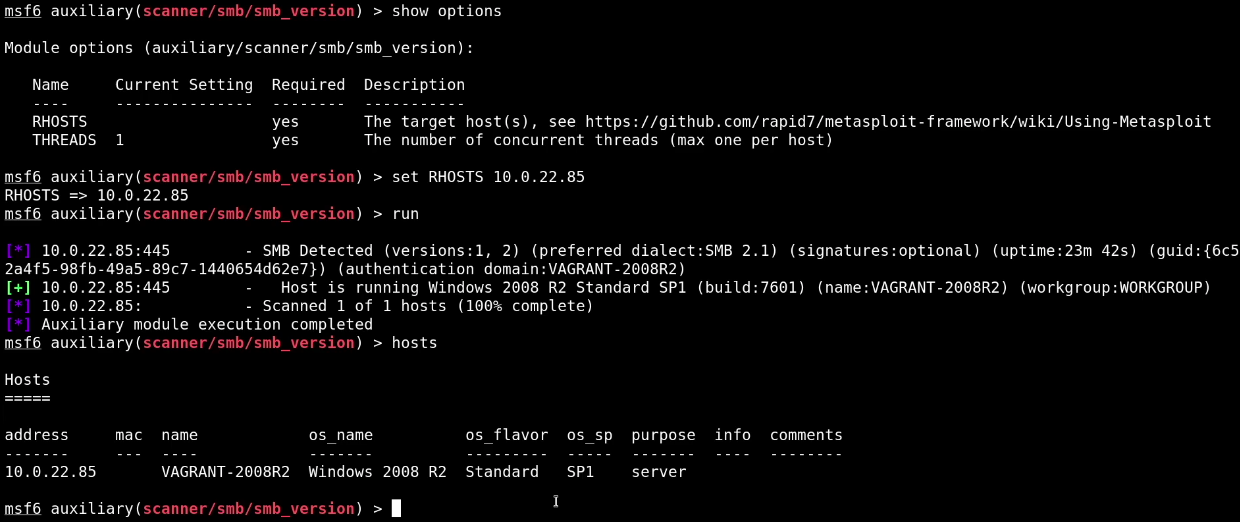Click the RHOSTS name in options table
The width and height of the screenshot is (1240, 522).
60,122
